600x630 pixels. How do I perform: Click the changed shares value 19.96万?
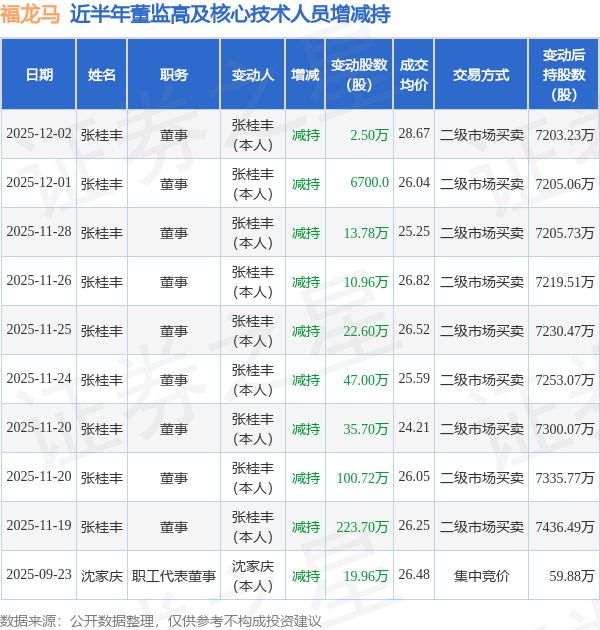tap(366, 576)
